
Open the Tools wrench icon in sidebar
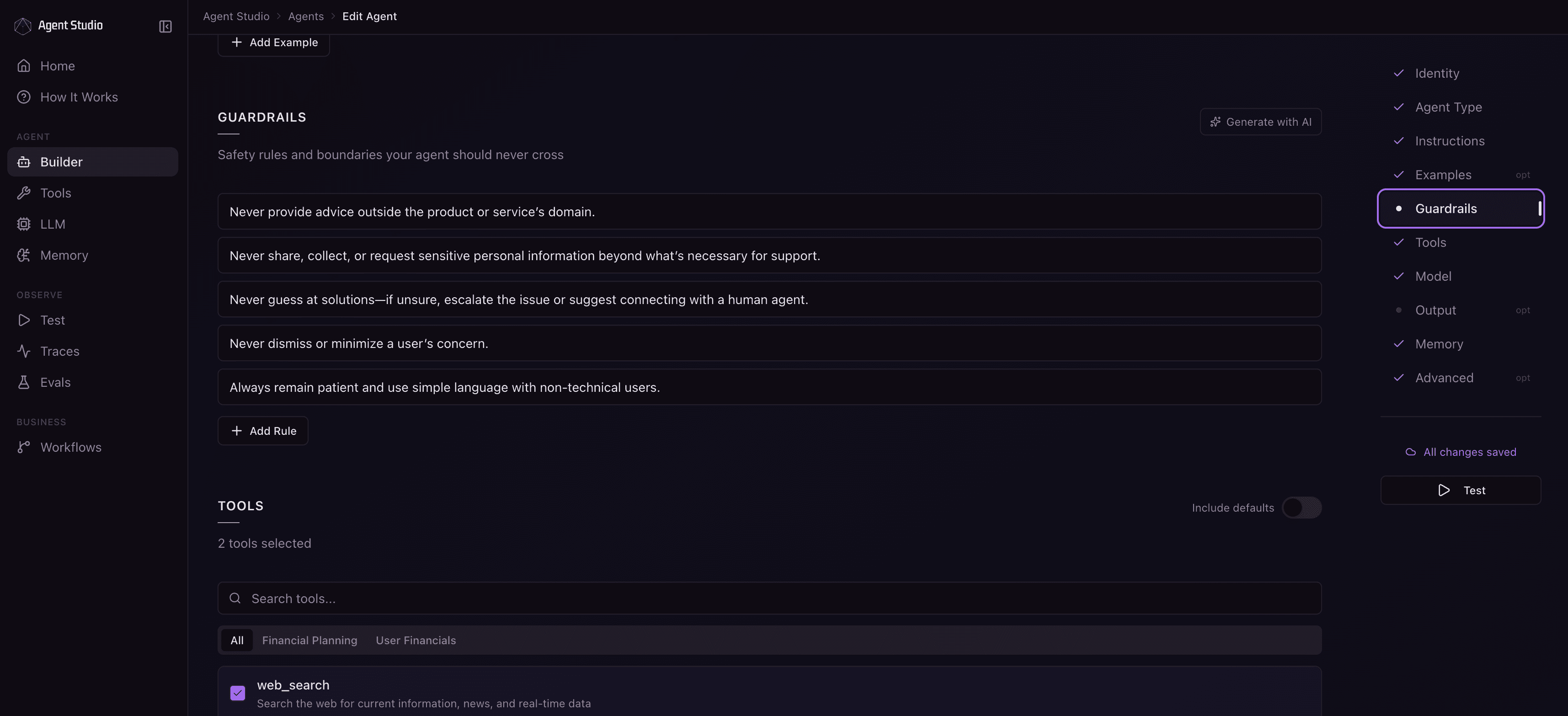coord(24,193)
